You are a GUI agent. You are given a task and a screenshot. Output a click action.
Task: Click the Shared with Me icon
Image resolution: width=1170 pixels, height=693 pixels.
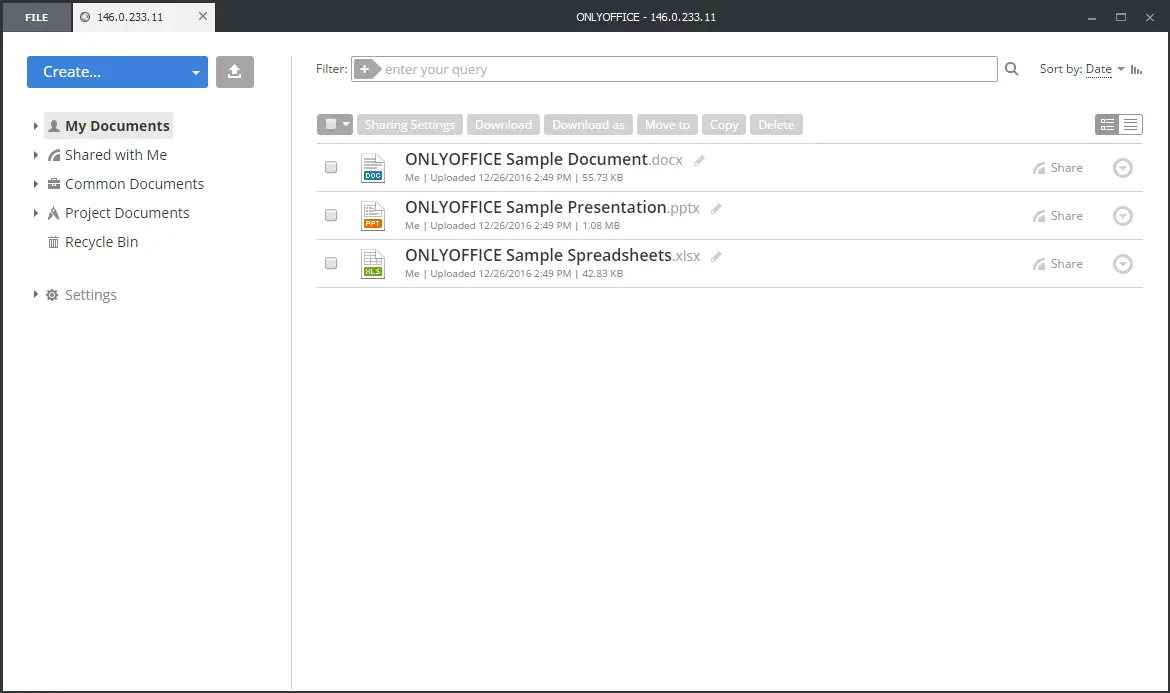pos(54,155)
